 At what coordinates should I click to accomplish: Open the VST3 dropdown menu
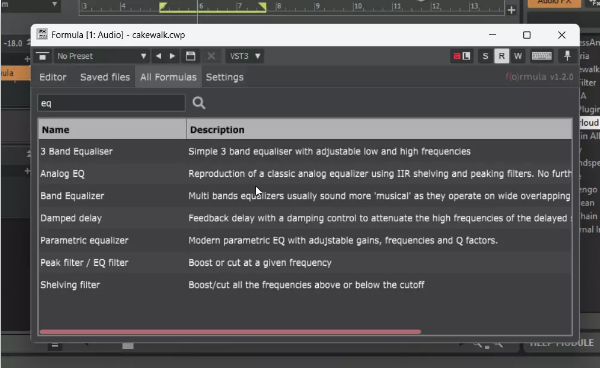coord(245,56)
